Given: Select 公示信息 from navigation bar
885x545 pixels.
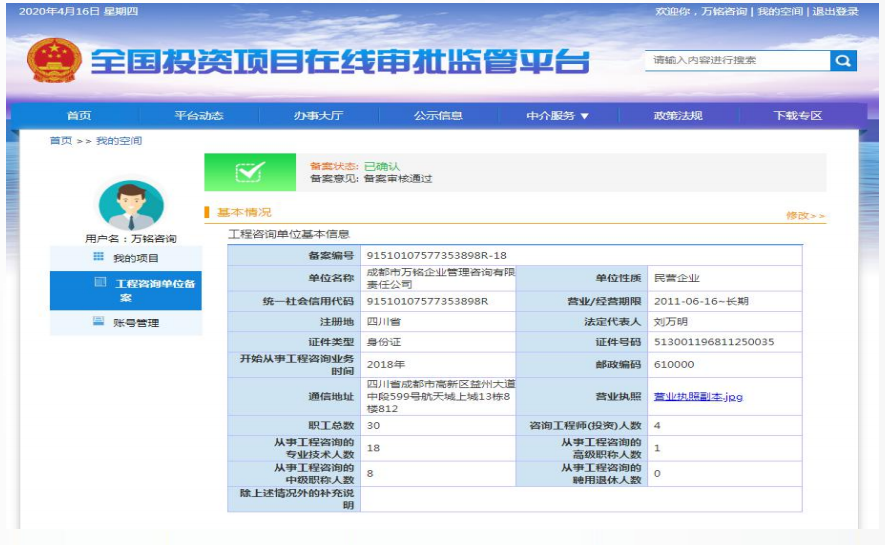Looking at the screenshot, I should pyautogui.click(x=438, y=116).
